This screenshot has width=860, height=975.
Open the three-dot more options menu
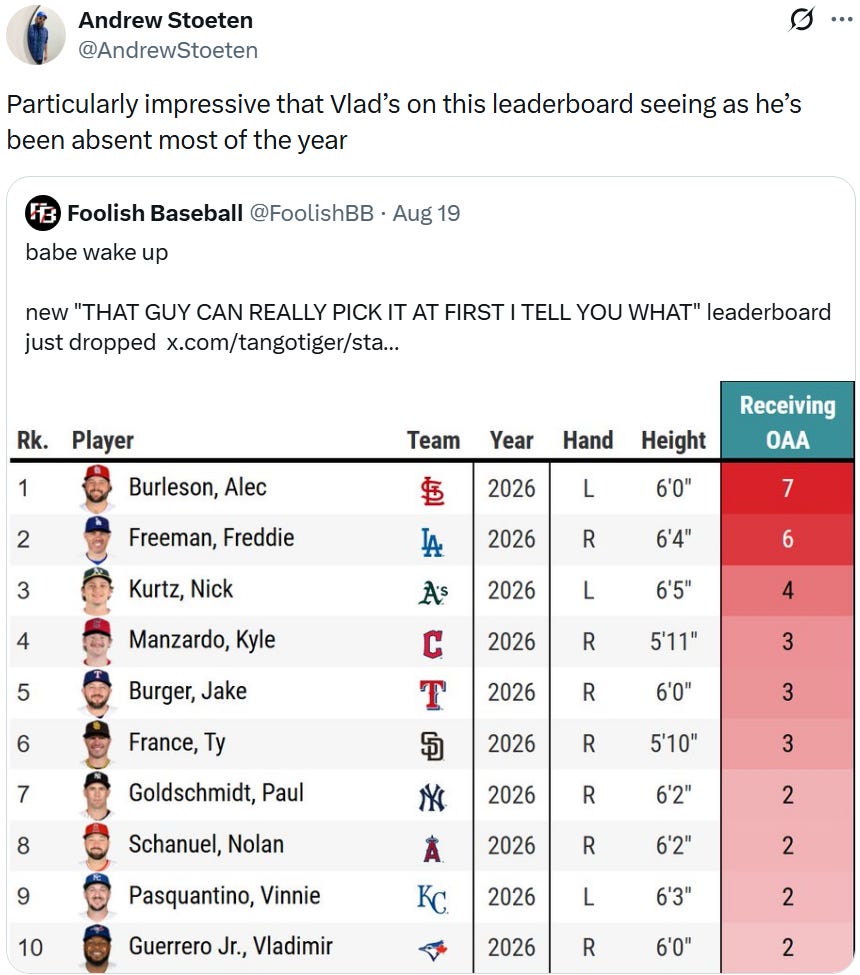(x=842, y=19)
